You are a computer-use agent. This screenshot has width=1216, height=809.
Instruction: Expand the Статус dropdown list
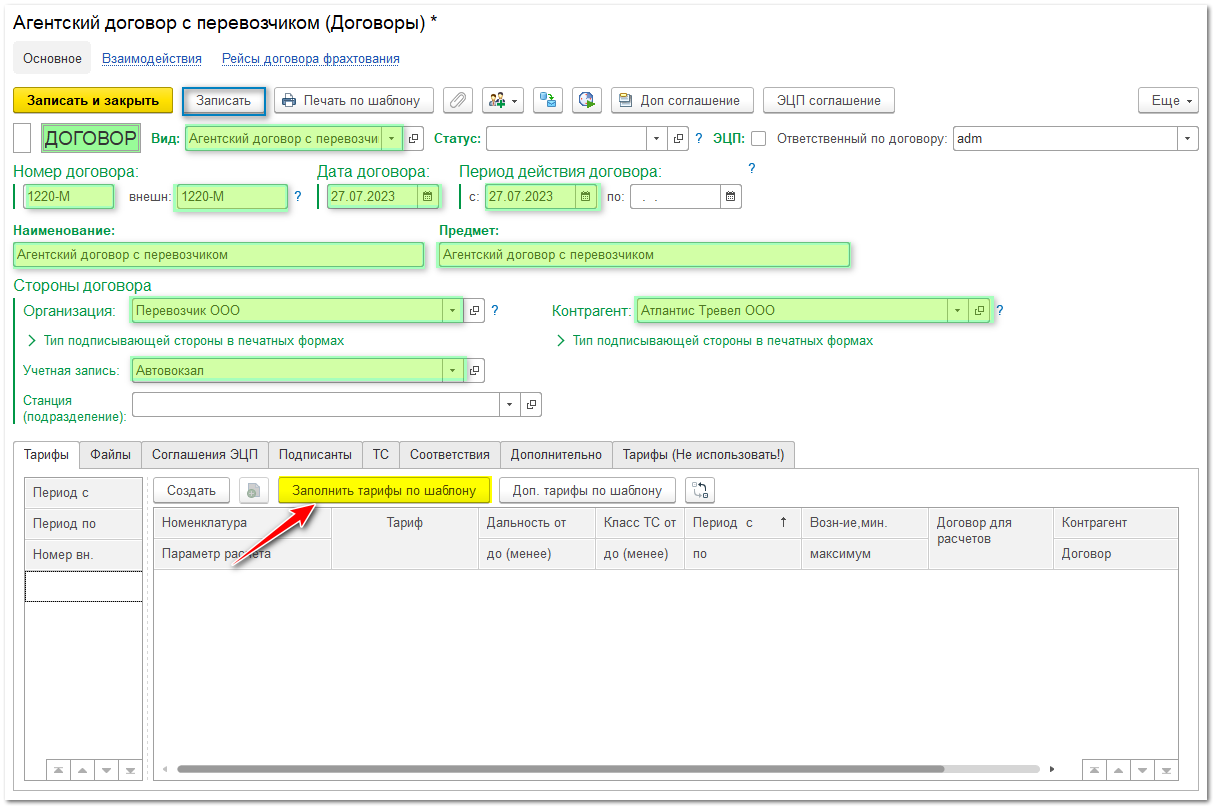click(x=656, y=139)
